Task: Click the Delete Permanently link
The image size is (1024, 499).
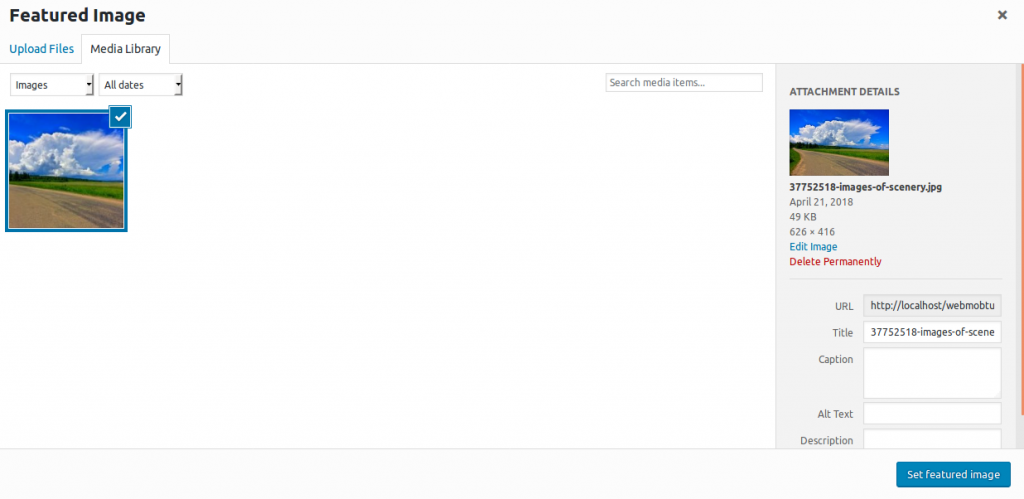Action: 835,261
